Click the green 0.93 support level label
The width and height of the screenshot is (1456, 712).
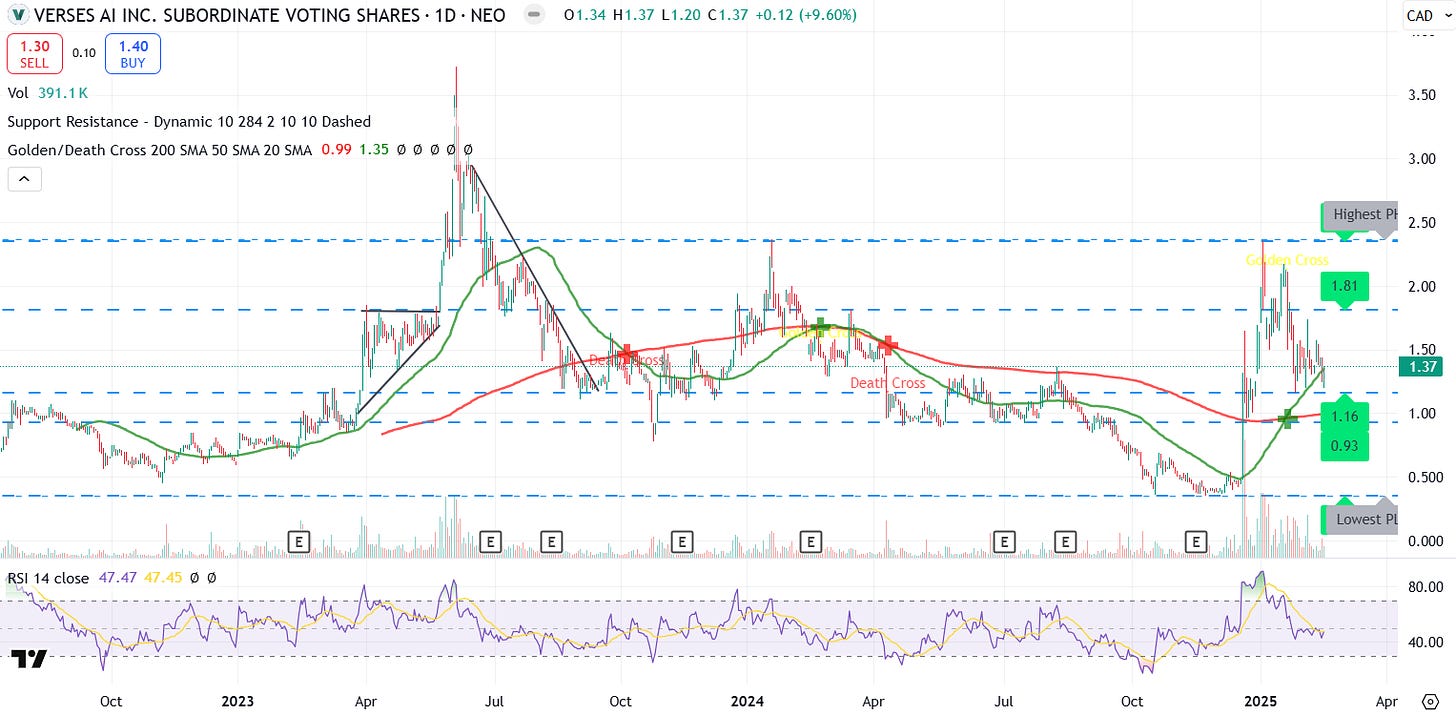coord(1345,445)
